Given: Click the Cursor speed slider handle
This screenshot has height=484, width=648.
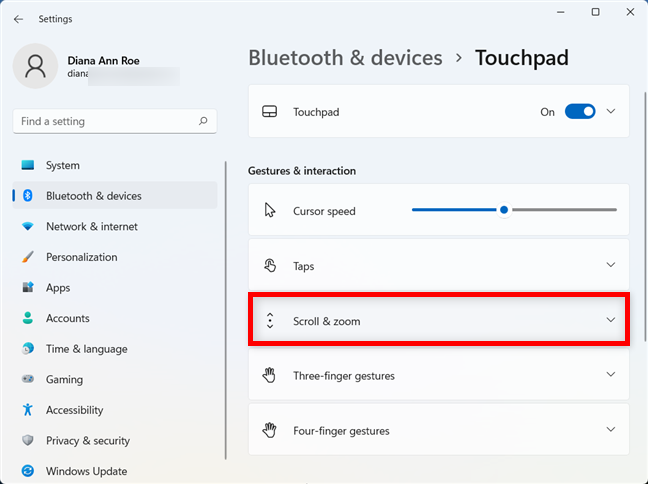Looking at the screenshot, I should 504,210.
